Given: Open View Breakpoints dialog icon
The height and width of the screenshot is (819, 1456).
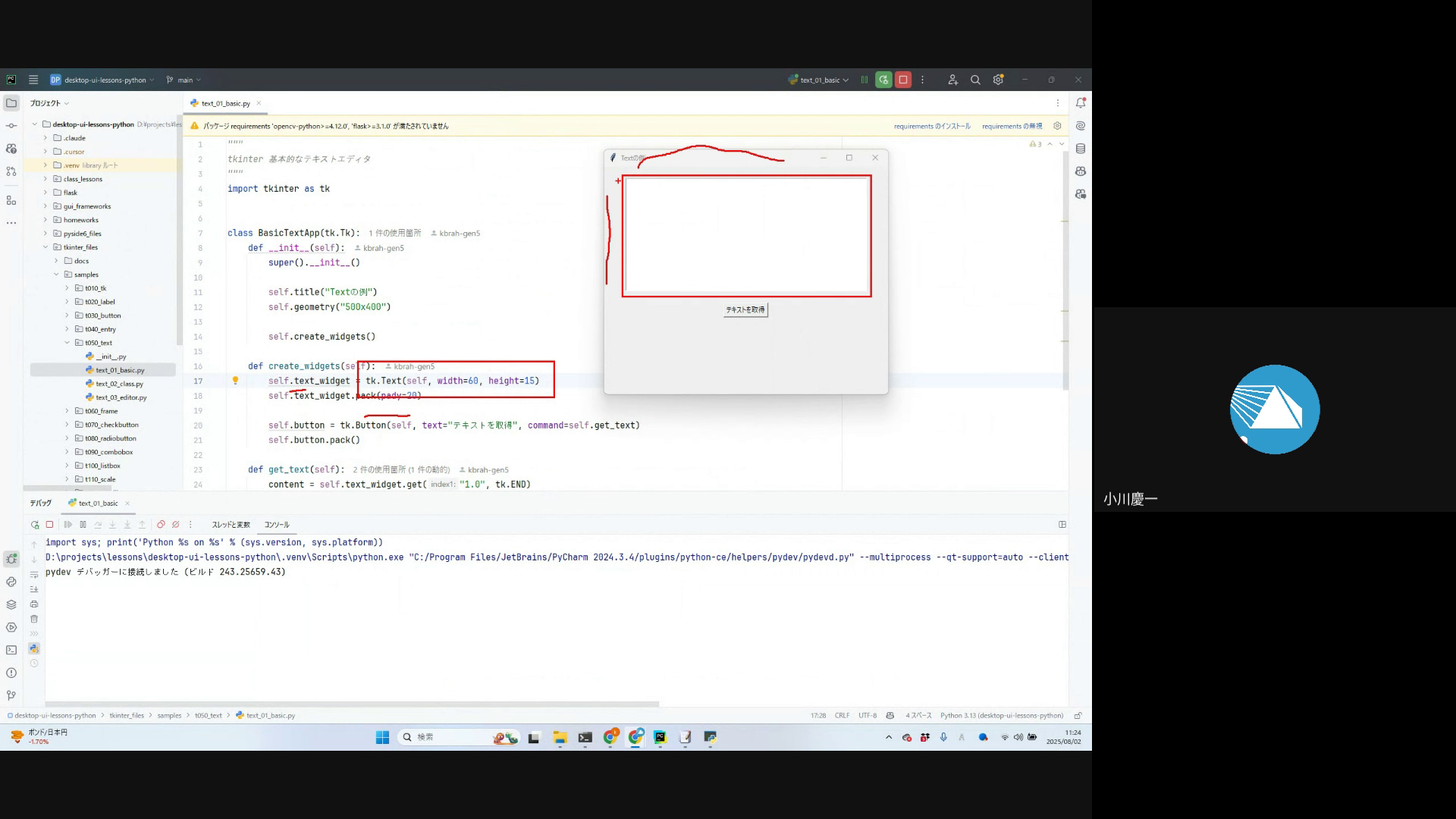Looking at the screenshot, I should pyautogui.click(x=161, y=525).
